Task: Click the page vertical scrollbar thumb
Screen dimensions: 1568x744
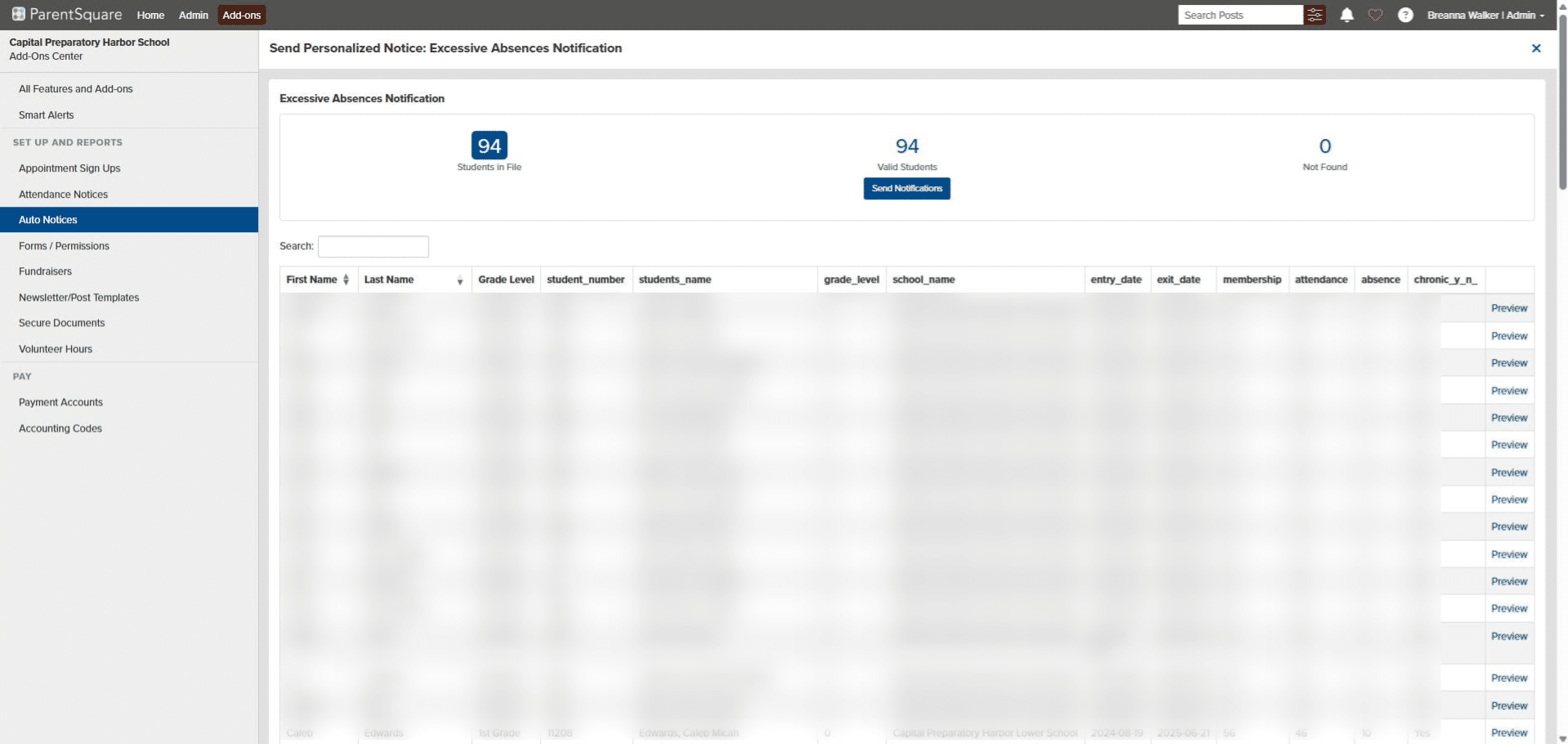Action: (1562, 102)
